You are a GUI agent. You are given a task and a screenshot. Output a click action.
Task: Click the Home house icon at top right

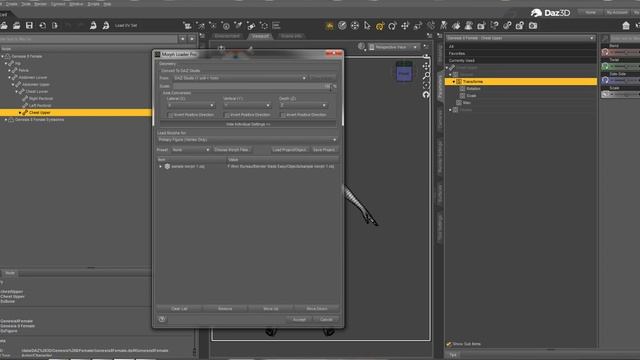pos(626,26)
